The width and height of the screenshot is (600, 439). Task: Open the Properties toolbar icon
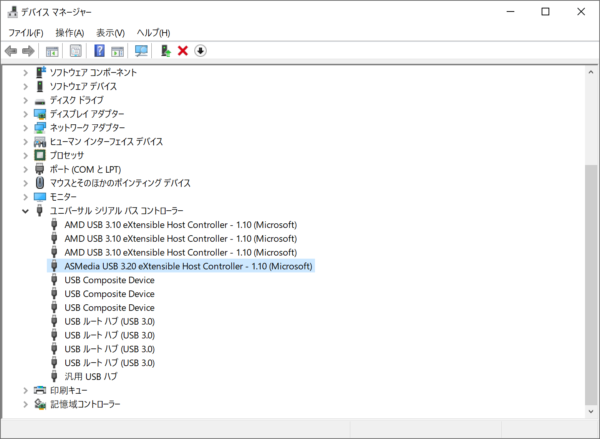[76, 51]
